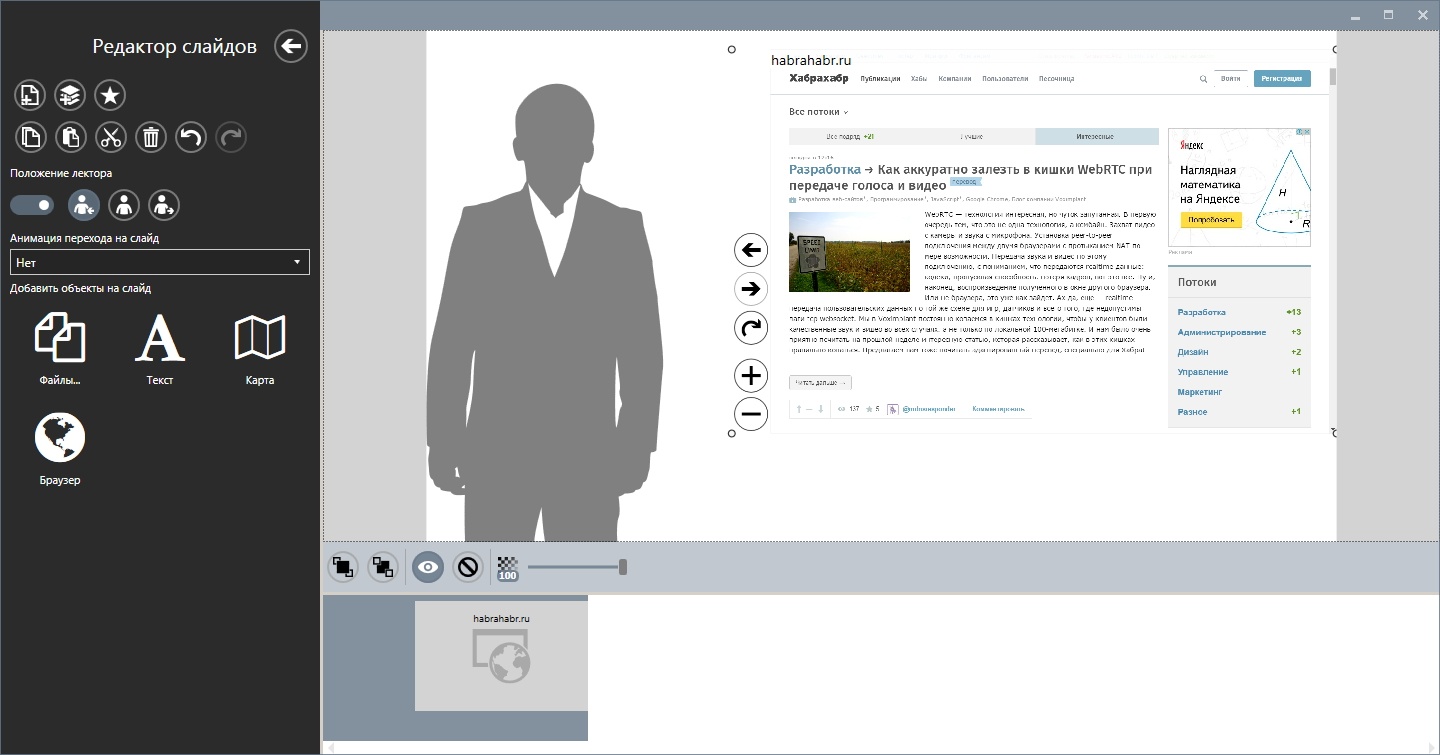Paste from clipboard icon
The width and height of the screenshot is (1440, 755).
pyautogui.click(x=70, y=136)
